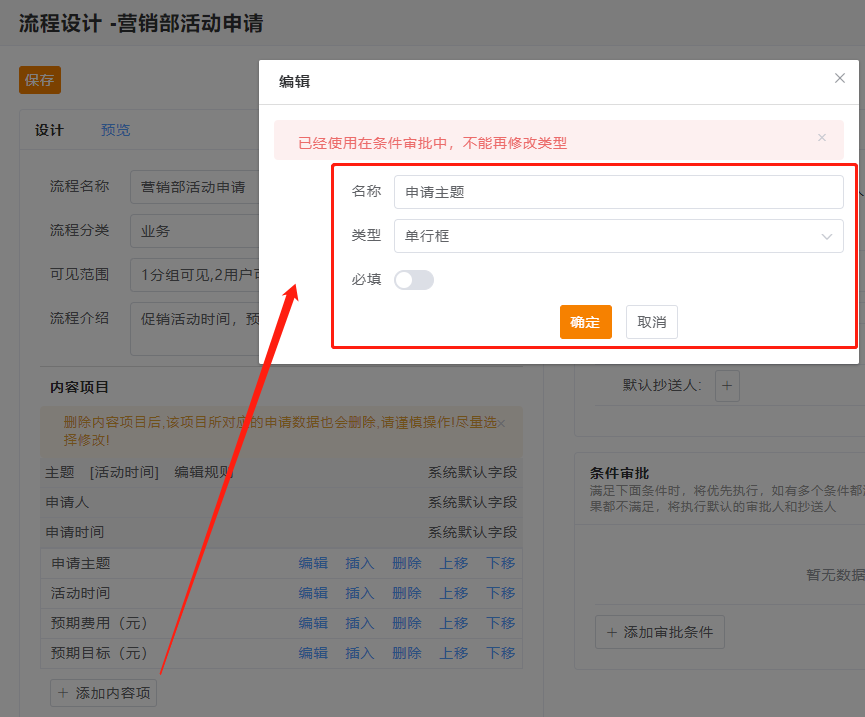
Task: Click 编辑 link for 申请主题 row
Action: pyautogui.click(x=313, y=563)
